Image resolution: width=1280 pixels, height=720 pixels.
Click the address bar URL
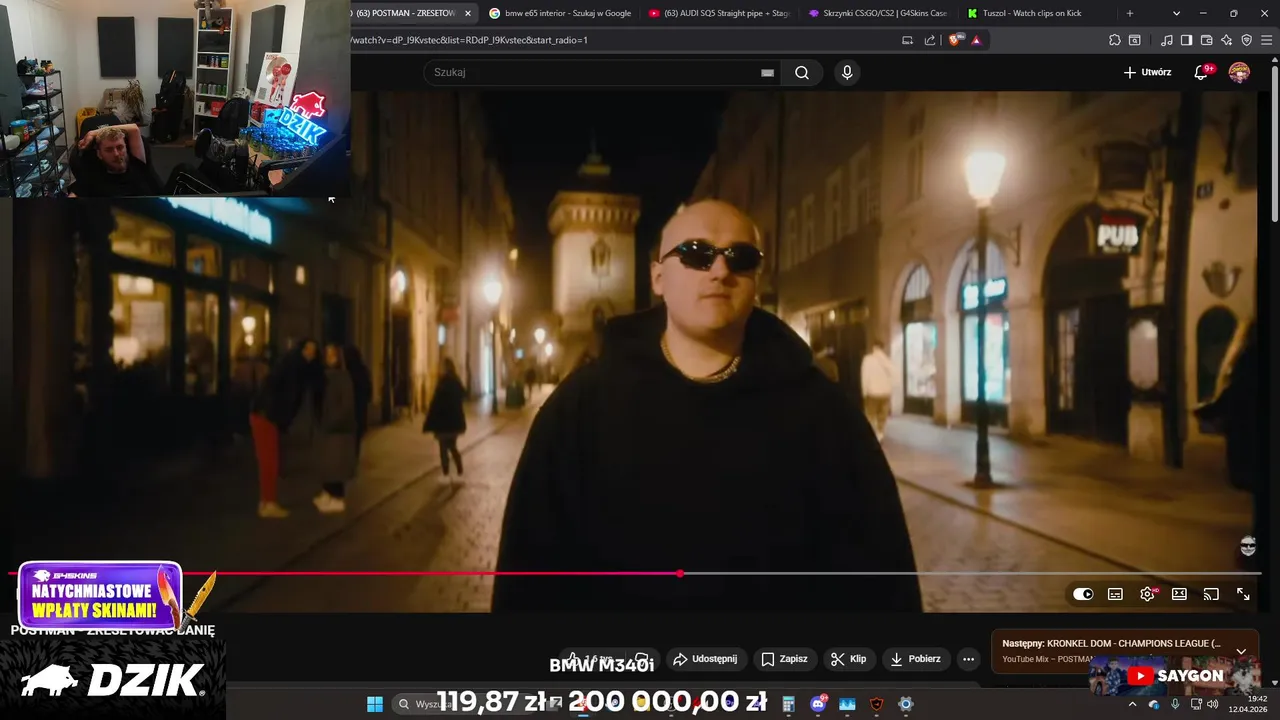click(470, 40)
